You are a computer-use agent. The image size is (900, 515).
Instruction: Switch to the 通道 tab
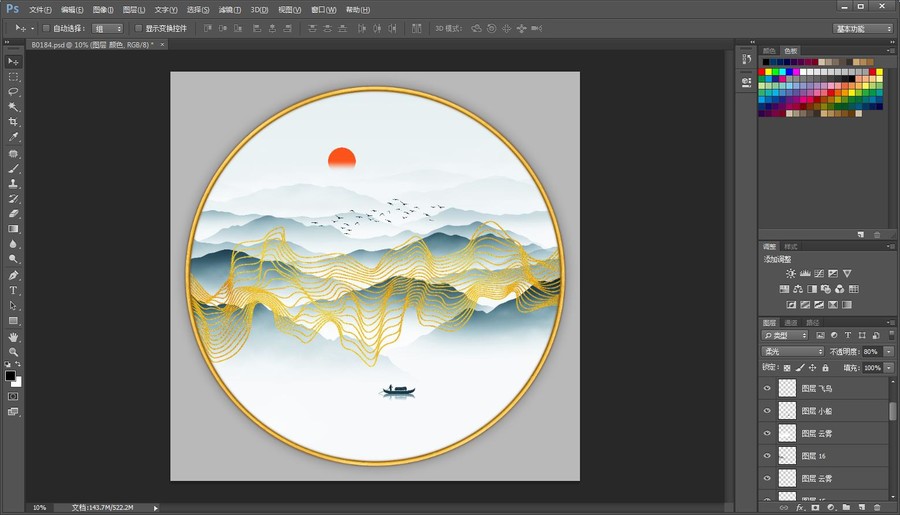[791, 323]
